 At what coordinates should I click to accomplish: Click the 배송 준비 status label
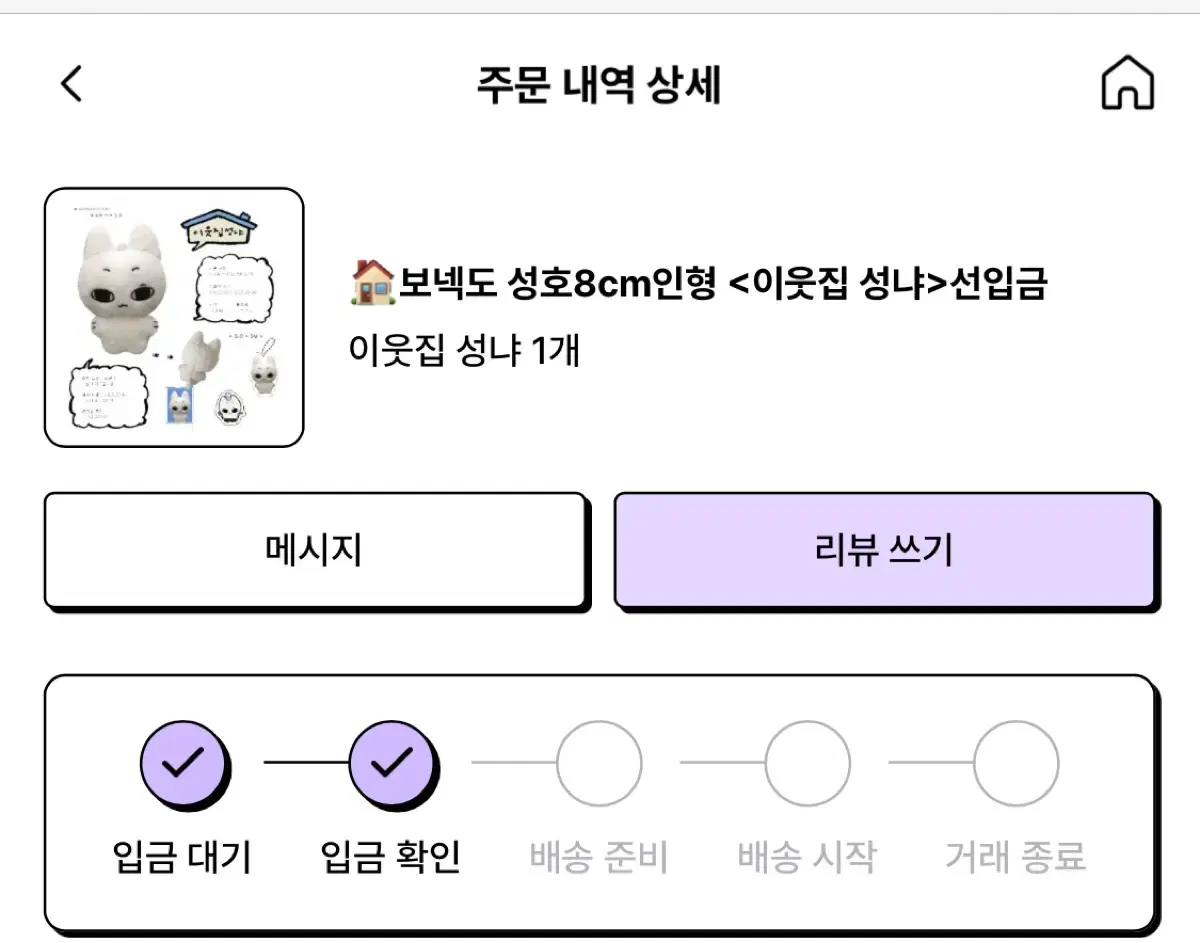click(599, 857)
